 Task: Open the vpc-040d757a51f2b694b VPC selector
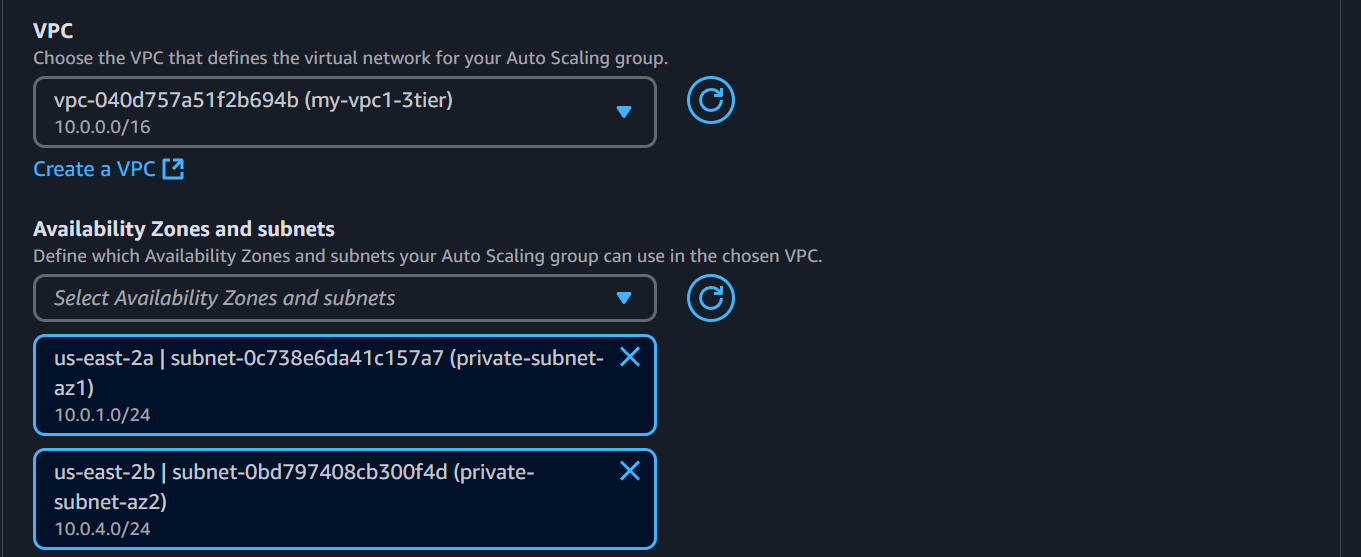[x=345, y=112]
